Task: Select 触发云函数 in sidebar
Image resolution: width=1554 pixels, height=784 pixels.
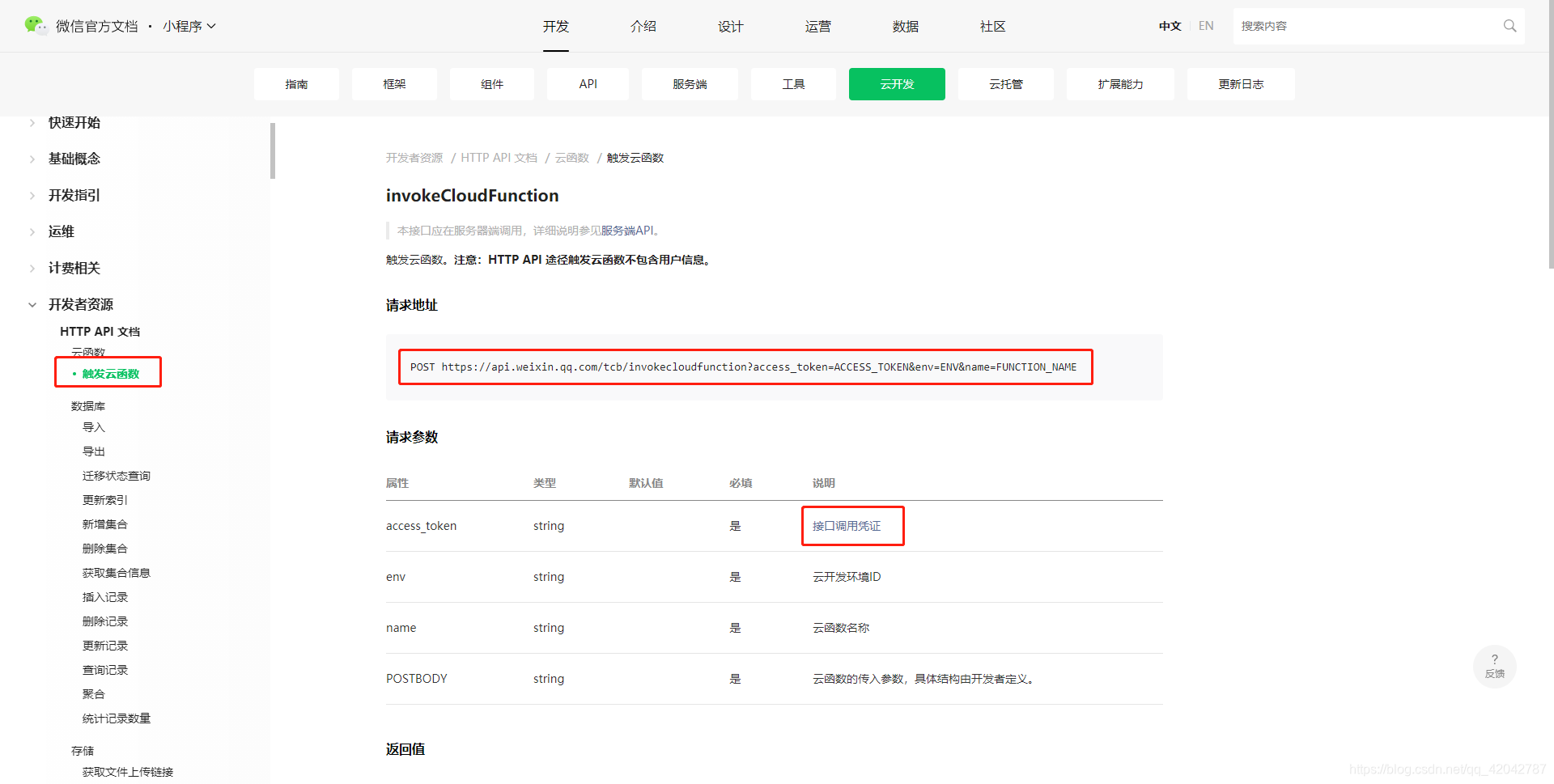Action: [x=111, y=374]
